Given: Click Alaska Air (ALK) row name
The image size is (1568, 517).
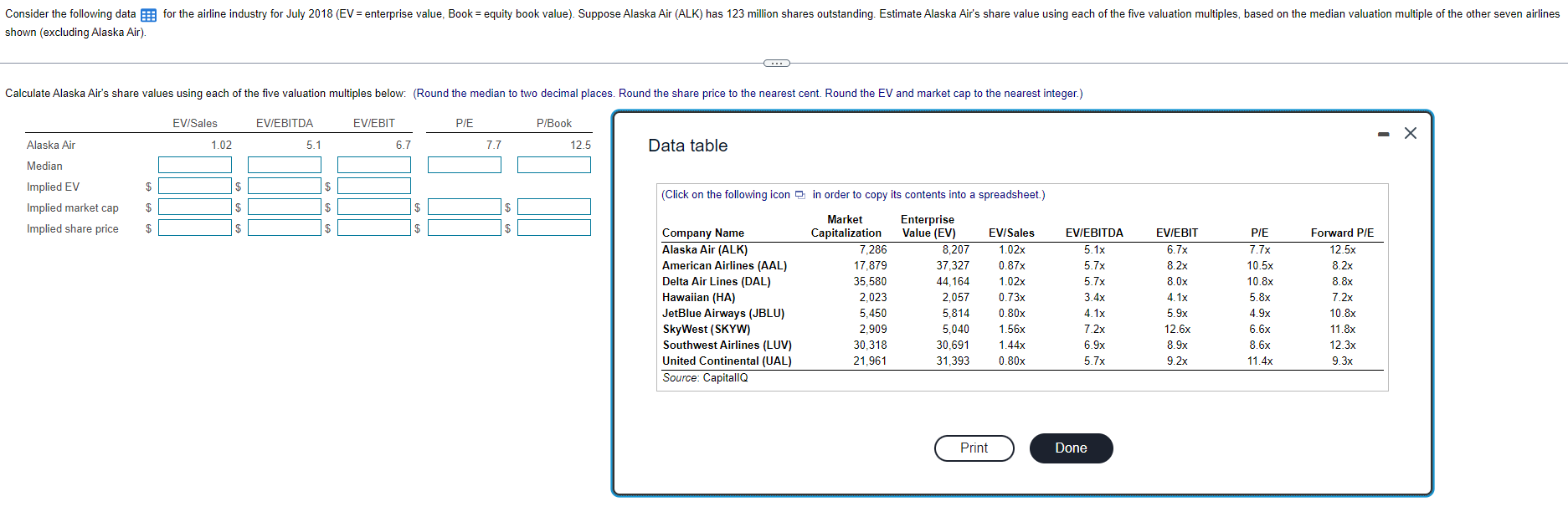Looking at the screenshot, I should 705,250.
